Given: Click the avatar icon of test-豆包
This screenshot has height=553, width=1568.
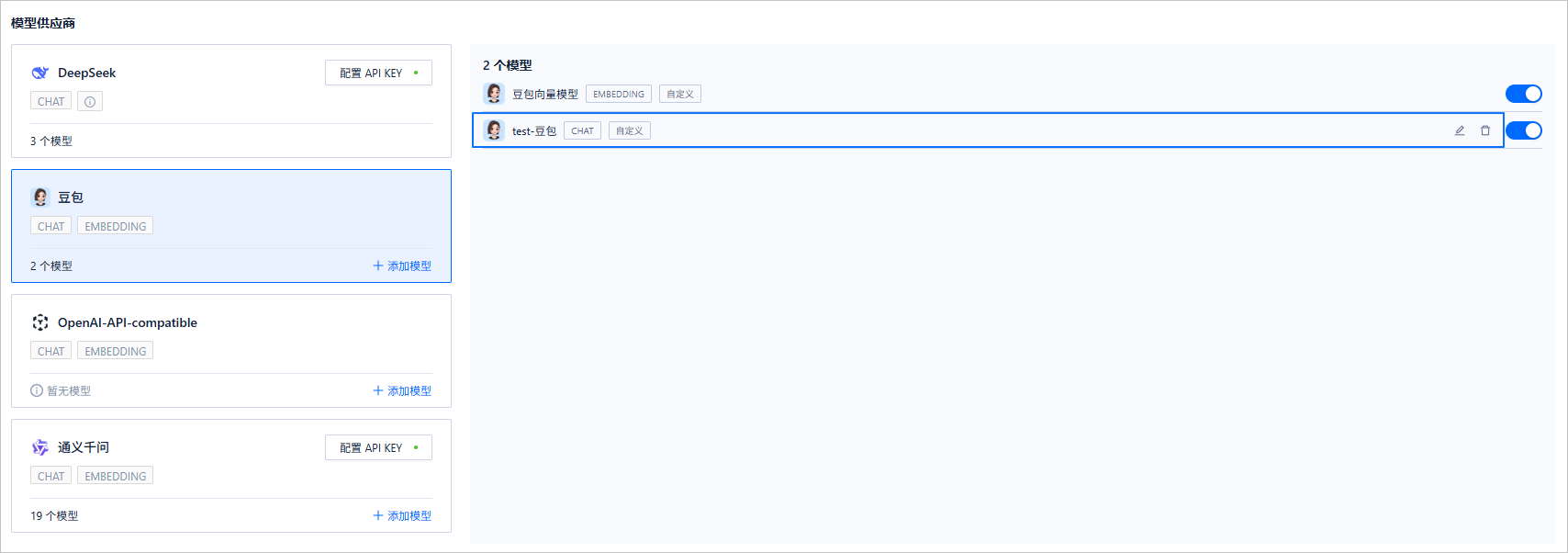Looking at the screenshot, I should pyautogui.click(x=494, y=130).
